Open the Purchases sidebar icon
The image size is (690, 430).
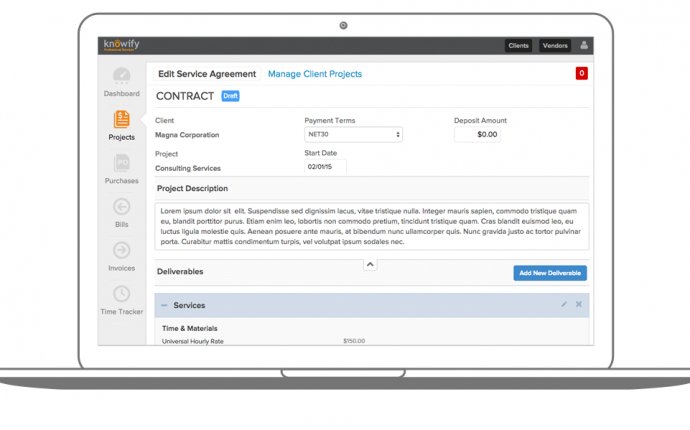[121, 163]
